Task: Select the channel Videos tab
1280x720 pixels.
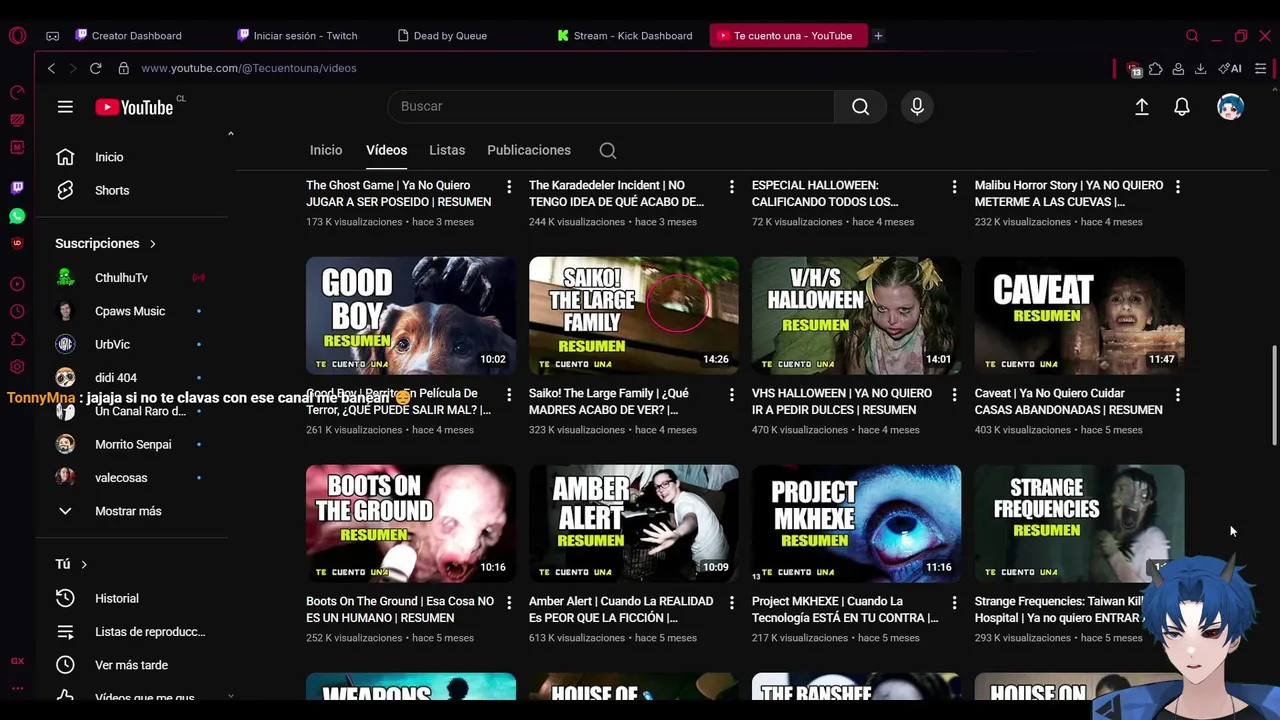Action: pyautogui.click(x=386, y=150)
